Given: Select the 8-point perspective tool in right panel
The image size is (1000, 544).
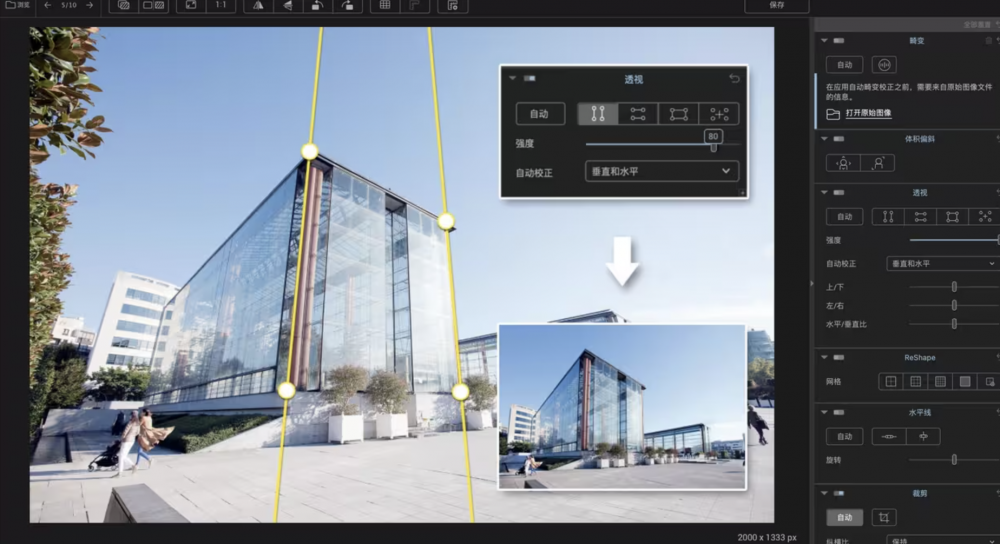Looking at the screenshot, I should (985, 217).
